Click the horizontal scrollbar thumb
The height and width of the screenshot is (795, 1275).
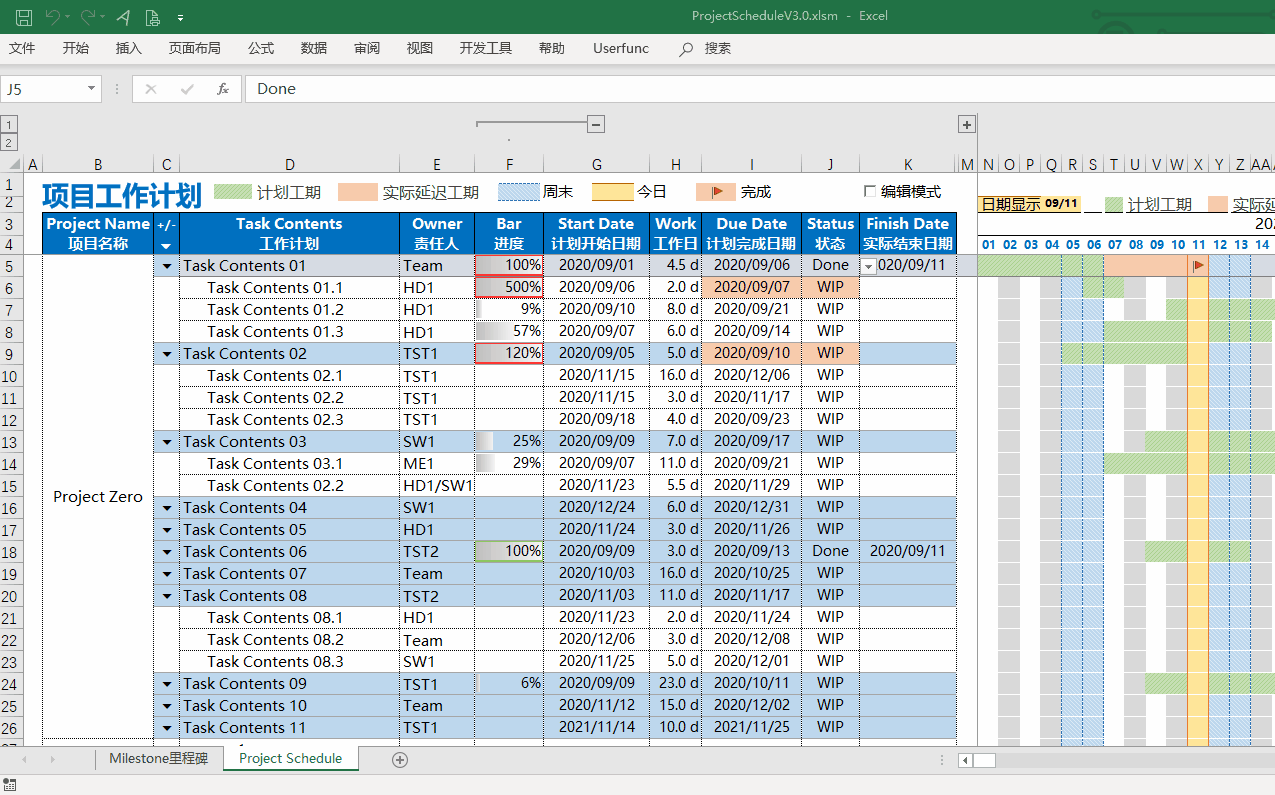click(984, 760)
